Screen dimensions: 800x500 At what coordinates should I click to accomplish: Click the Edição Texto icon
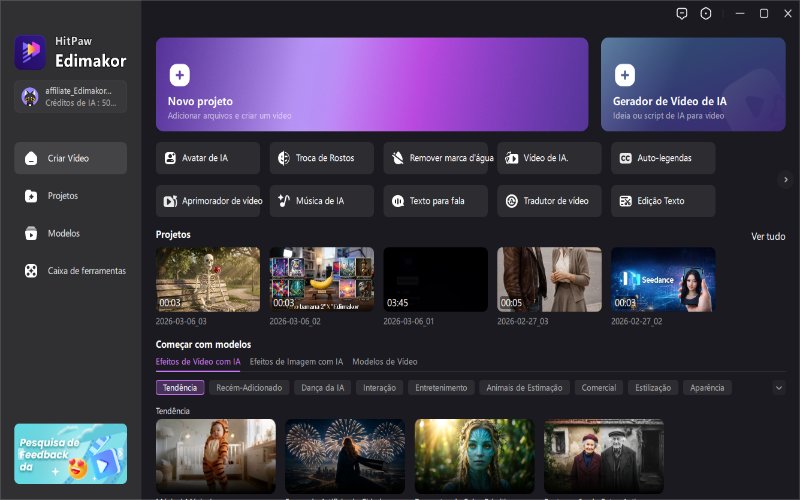626,201
